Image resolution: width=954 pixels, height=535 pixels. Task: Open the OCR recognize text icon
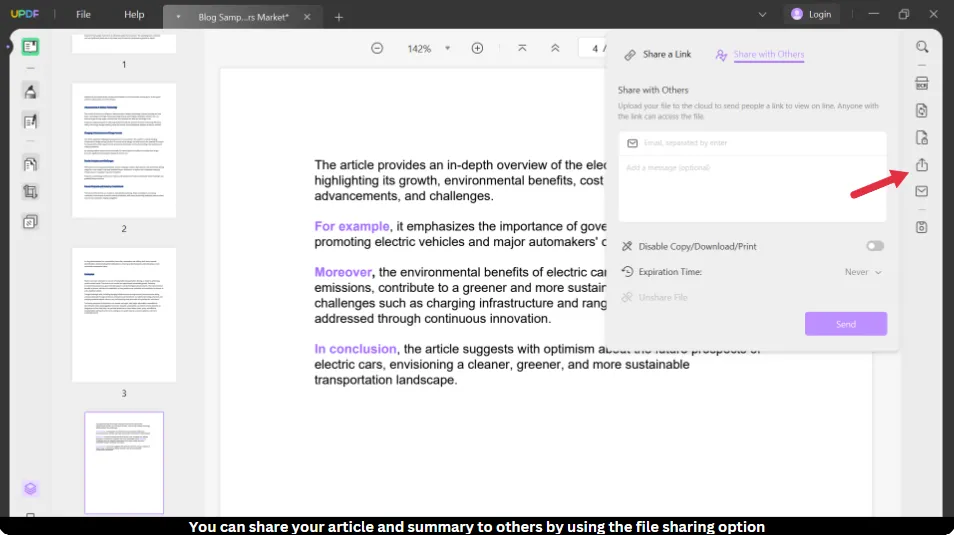tap(922, 83)
